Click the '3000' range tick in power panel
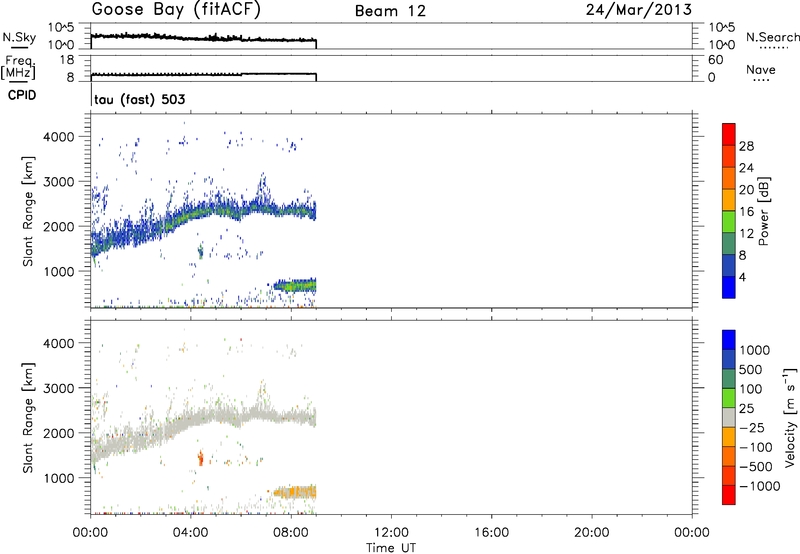Screen dimensions: 800x554 (x=58, y=182)
